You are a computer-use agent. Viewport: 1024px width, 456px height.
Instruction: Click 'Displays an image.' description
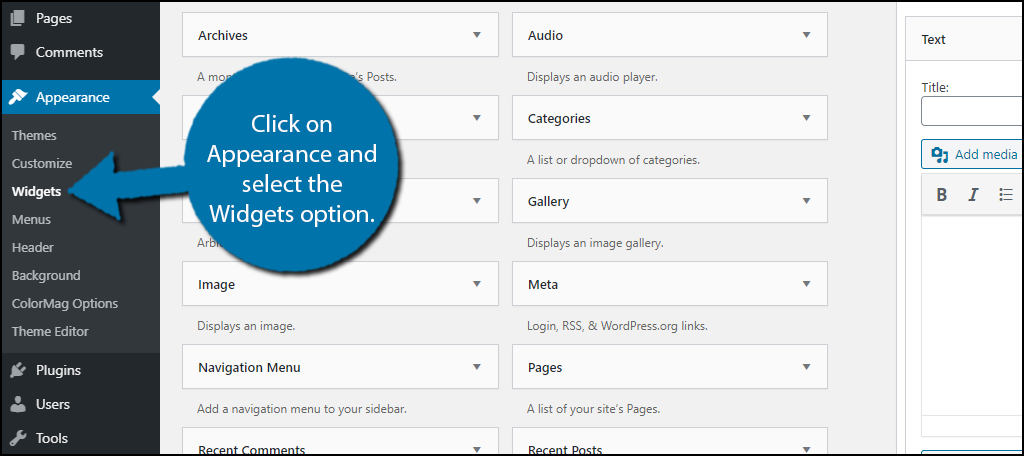click(x=246, y=326)
